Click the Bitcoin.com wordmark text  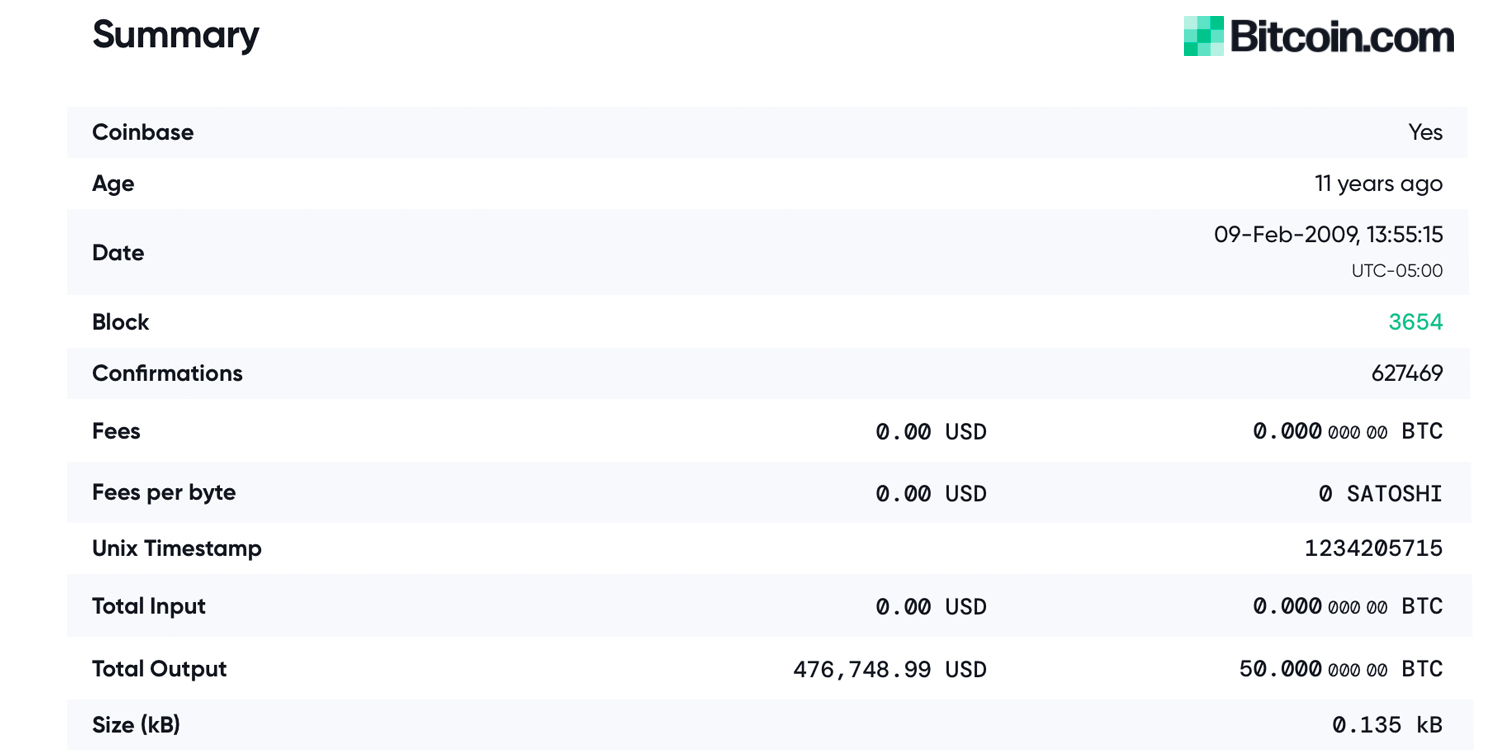[x=1341, y=37]
